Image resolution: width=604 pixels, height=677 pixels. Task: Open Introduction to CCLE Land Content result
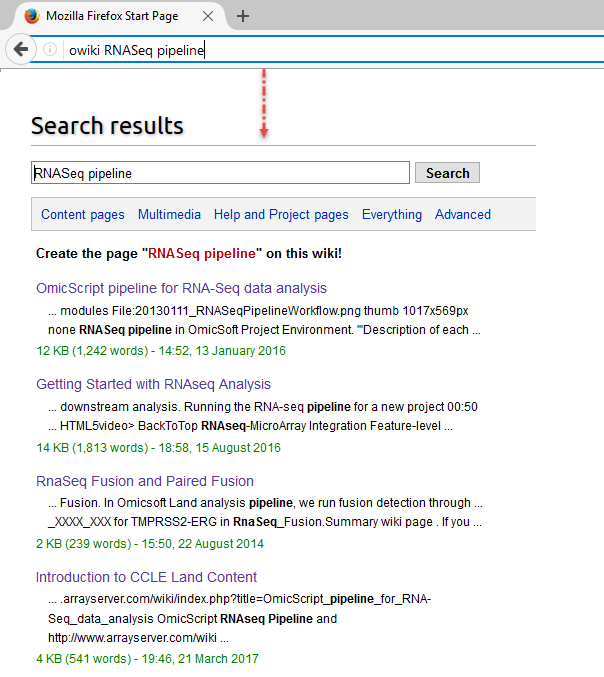(146, 577)
